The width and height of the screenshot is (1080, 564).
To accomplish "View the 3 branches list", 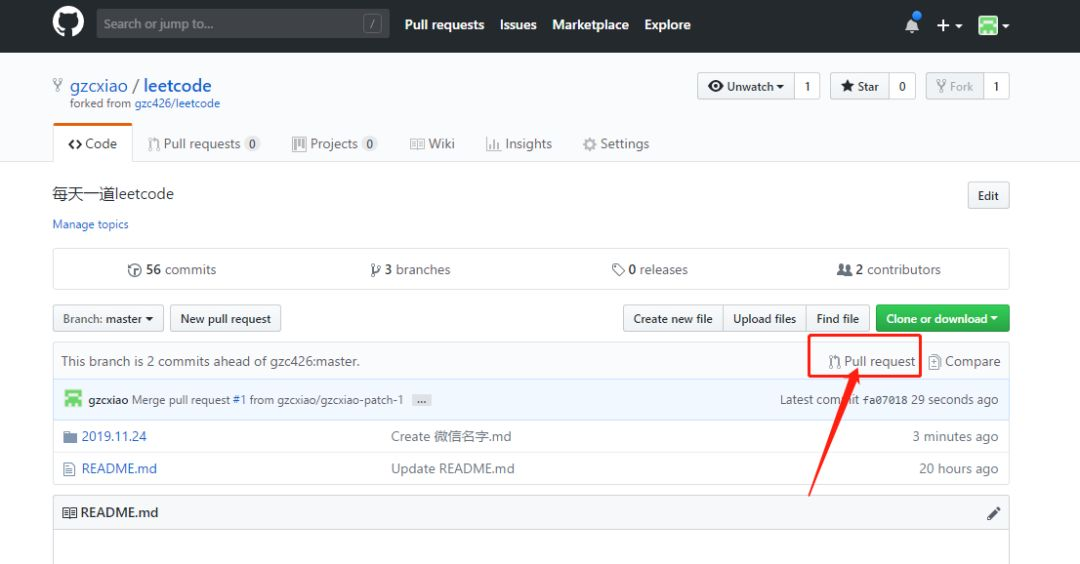I will coord(410,269).
